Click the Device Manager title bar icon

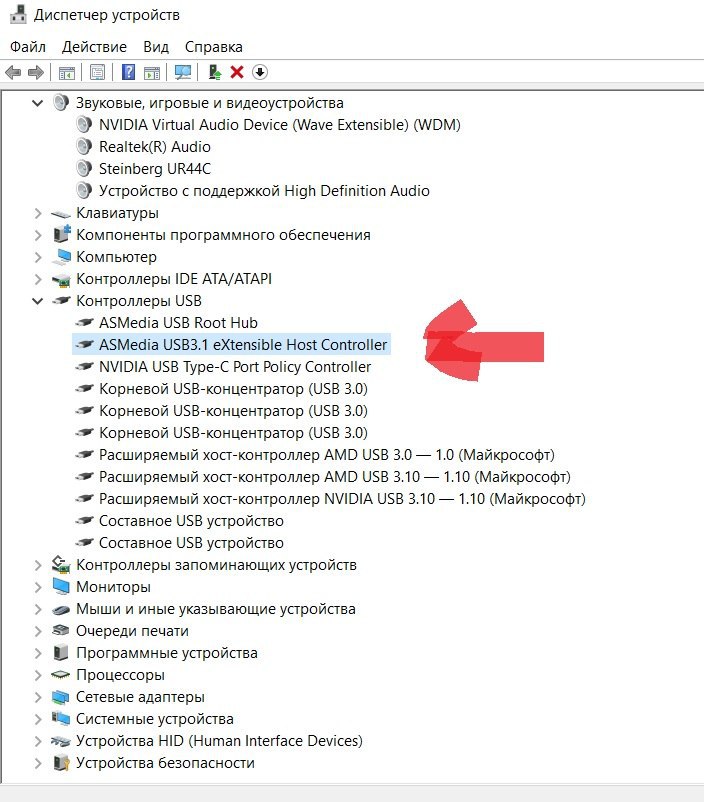[x=18, y=14]
